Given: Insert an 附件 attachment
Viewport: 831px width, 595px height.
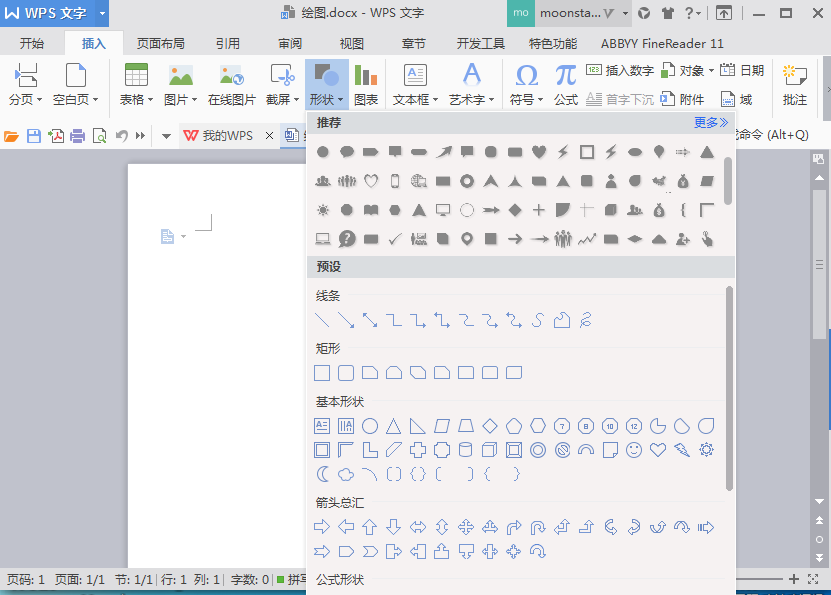Looking at the screenshot, I should point(683,99).
